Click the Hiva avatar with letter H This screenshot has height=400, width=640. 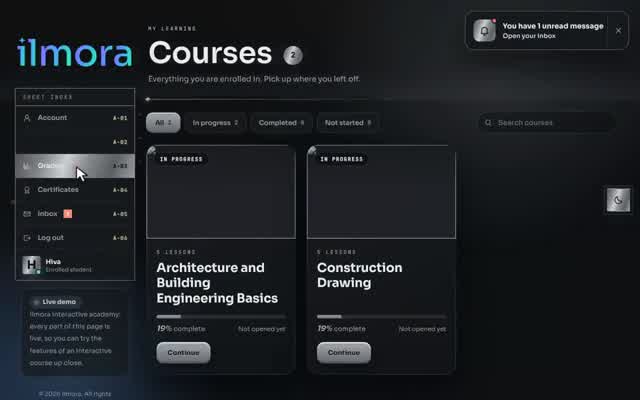[x=31, y=265]
